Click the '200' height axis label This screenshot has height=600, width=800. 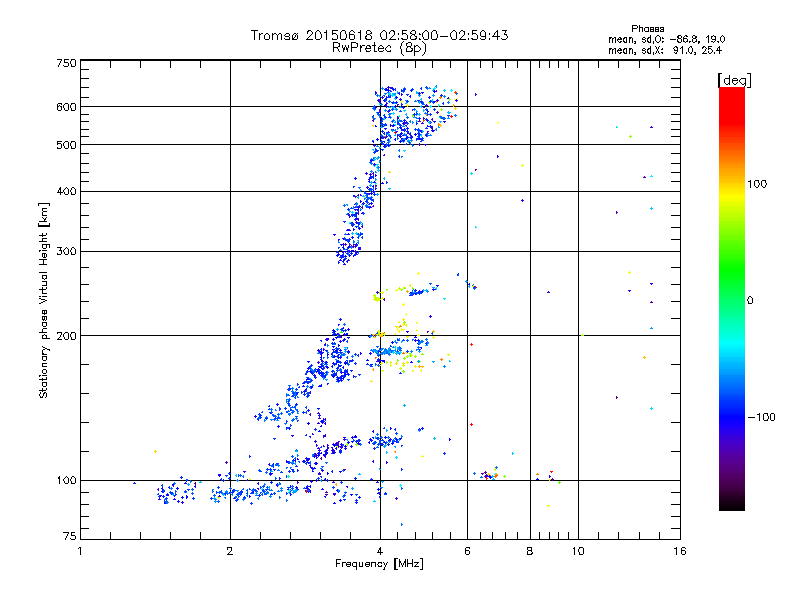(67, 336)
